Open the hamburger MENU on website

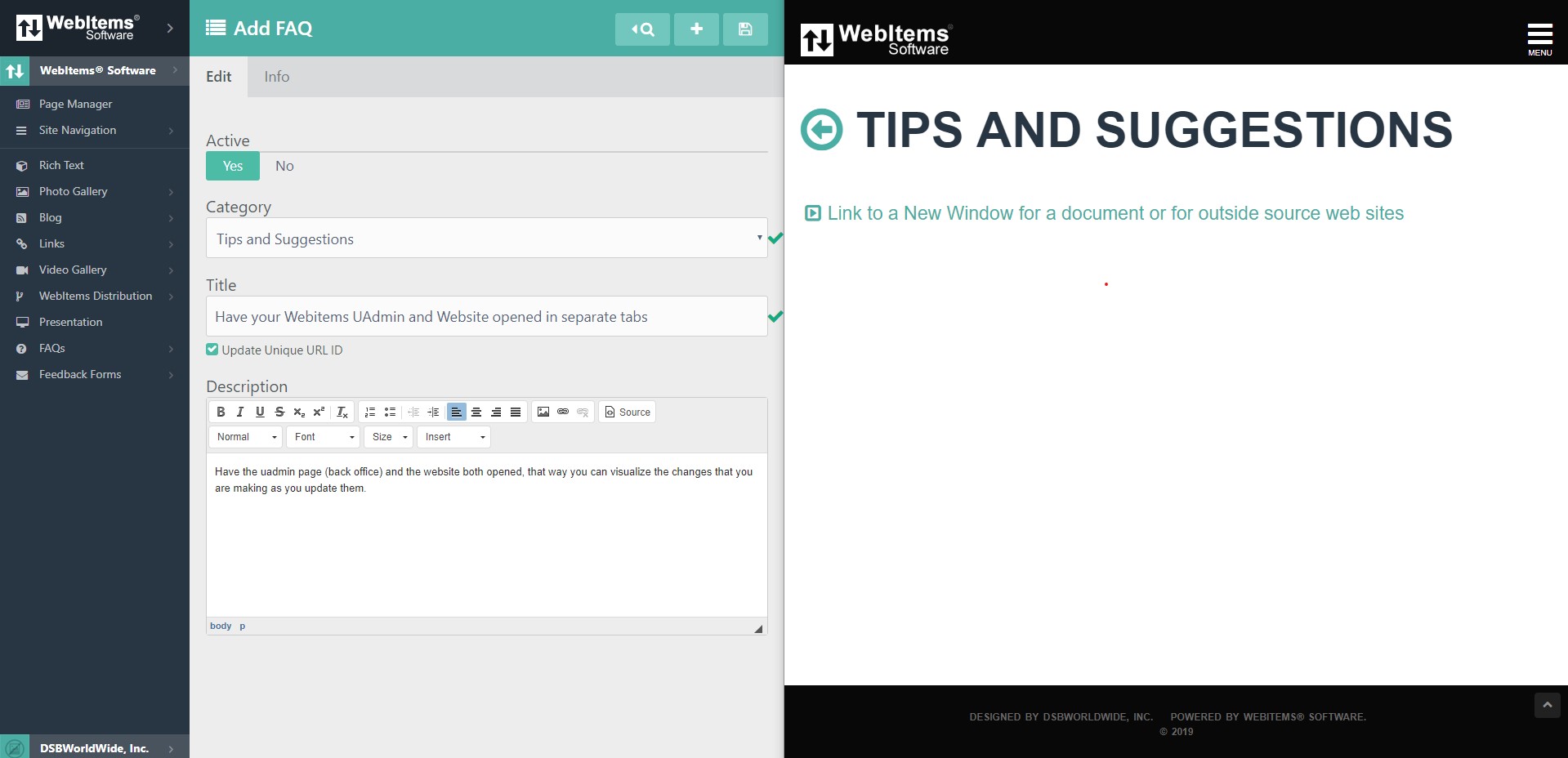(x=1540, y=38)
